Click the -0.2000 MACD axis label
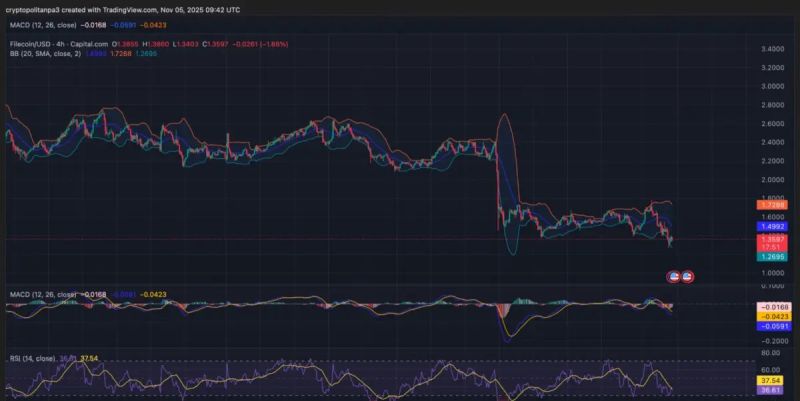The height and width of the screenshot is (401, 800). click(773, 341)
